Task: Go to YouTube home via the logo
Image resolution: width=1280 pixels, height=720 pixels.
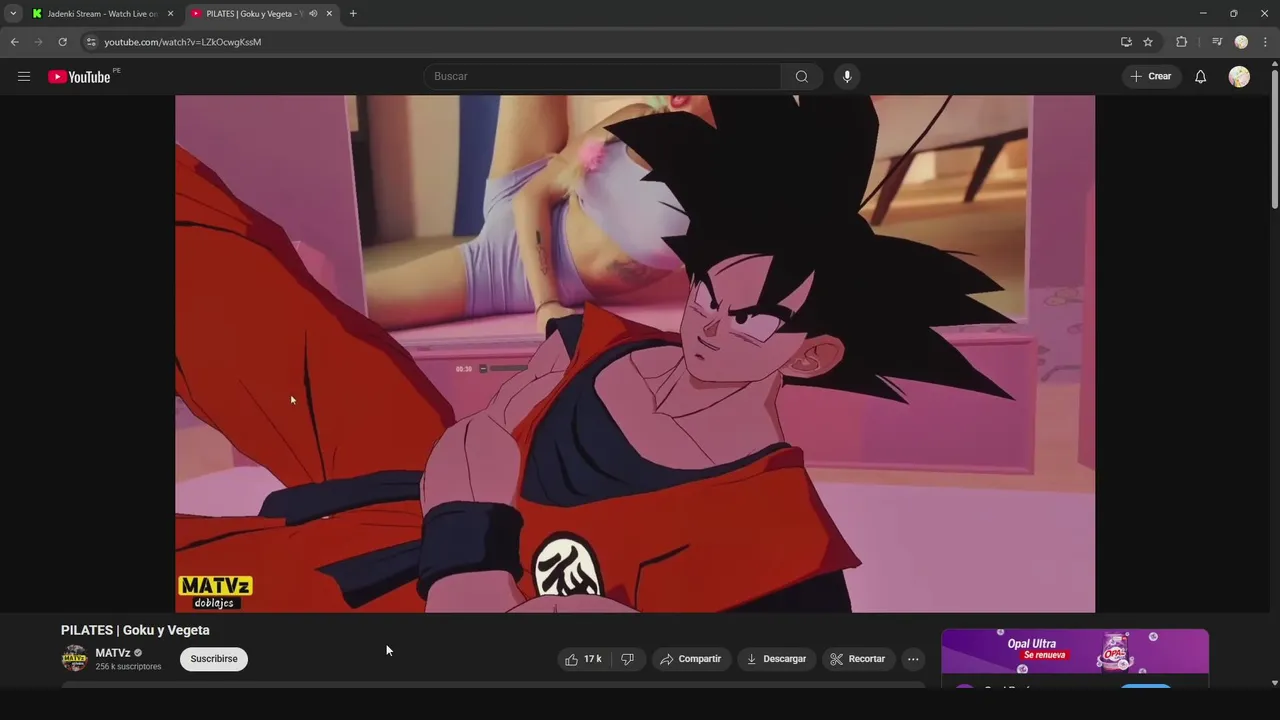Action: pyautogui.click(x=79, y=77)
